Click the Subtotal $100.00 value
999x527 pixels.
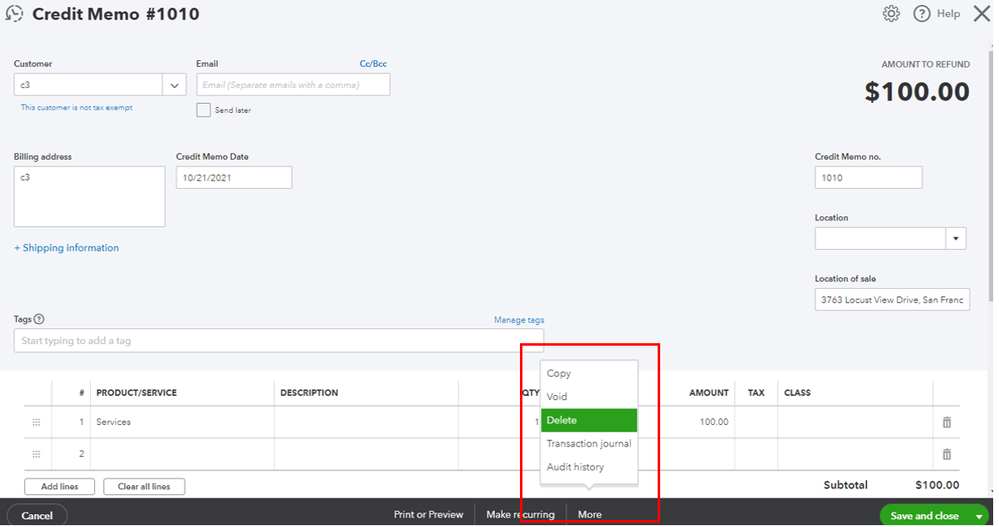[x=937, y=485]
